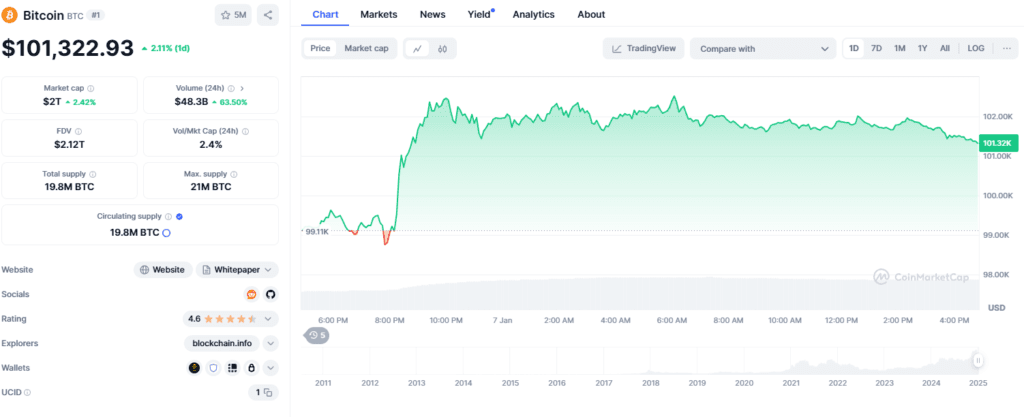
Task: Set the chart range to All
Action: point(944,48)
